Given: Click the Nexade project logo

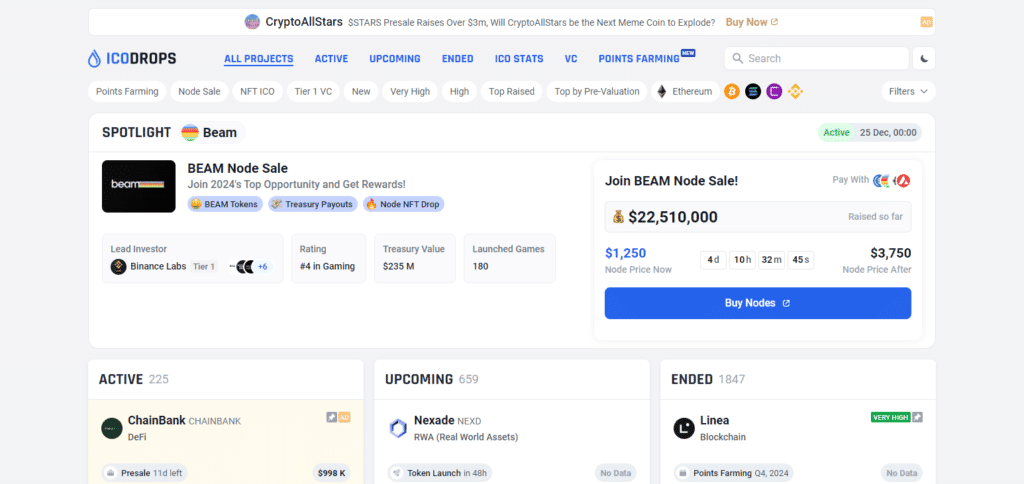Looking at the screenshot, I should (x=398, y=428).
